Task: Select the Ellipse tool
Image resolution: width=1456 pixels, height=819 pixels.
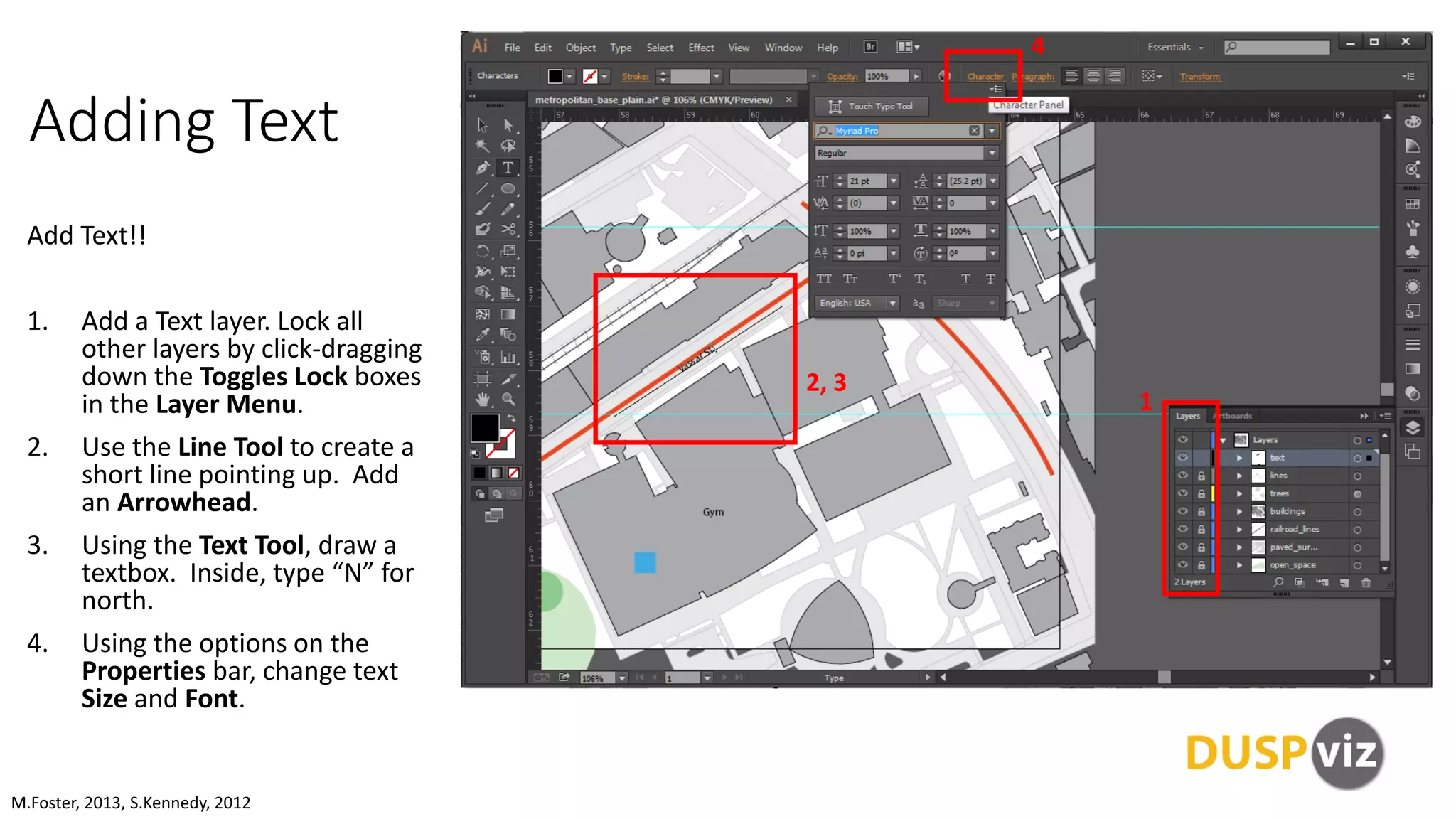Action: click(508, 188)
